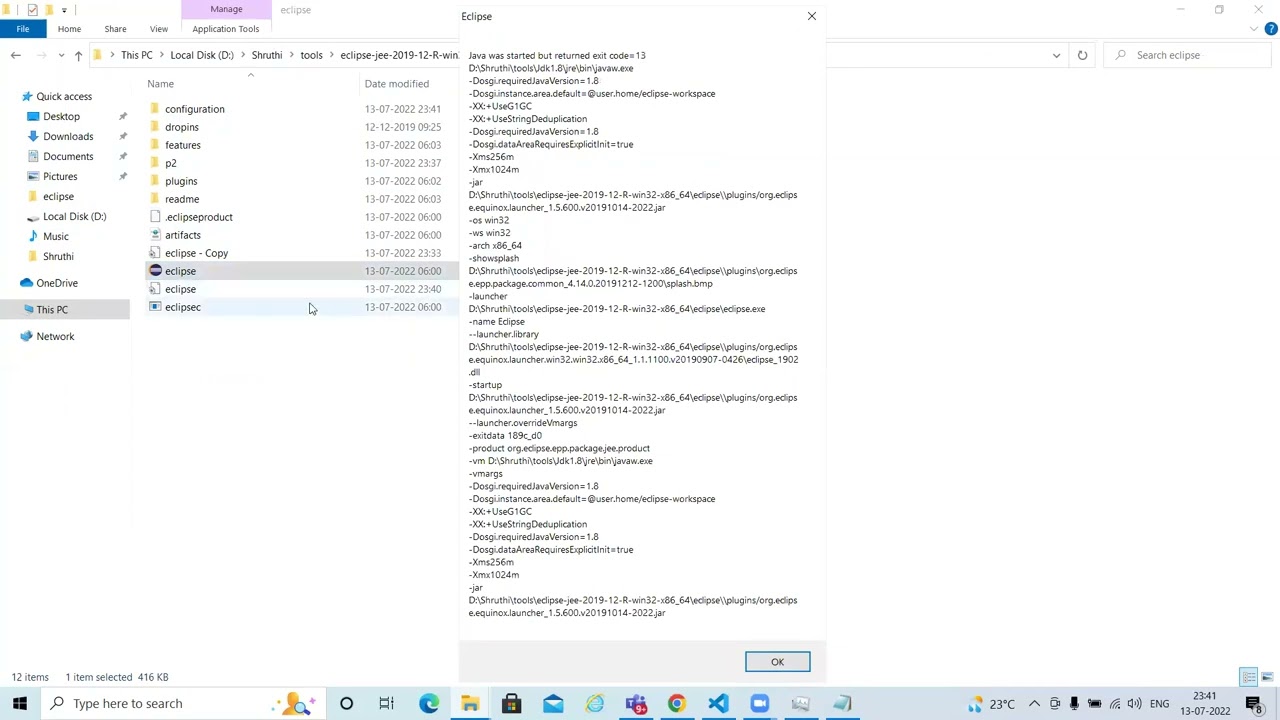Image resolution: width=1280 pixels, height=720 pixels.
Task: Close the Eclipse error dialog
Action: click(x=812, y=16)
